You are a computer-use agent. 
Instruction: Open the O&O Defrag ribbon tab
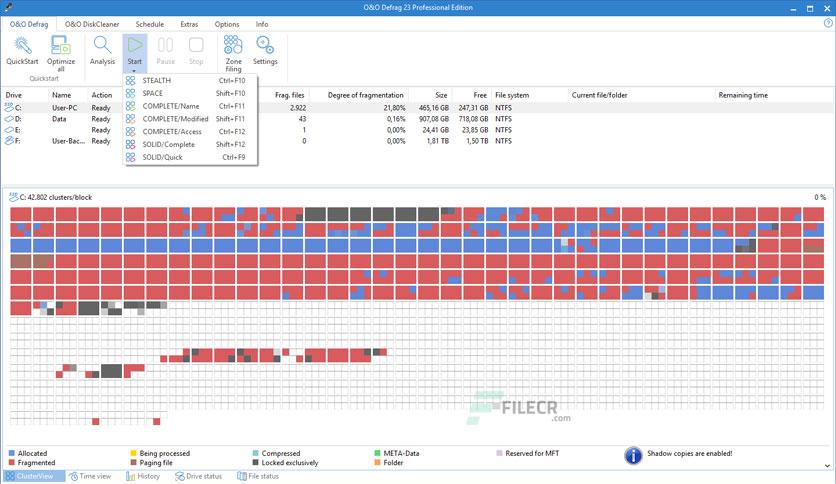(x=29, y=24)
